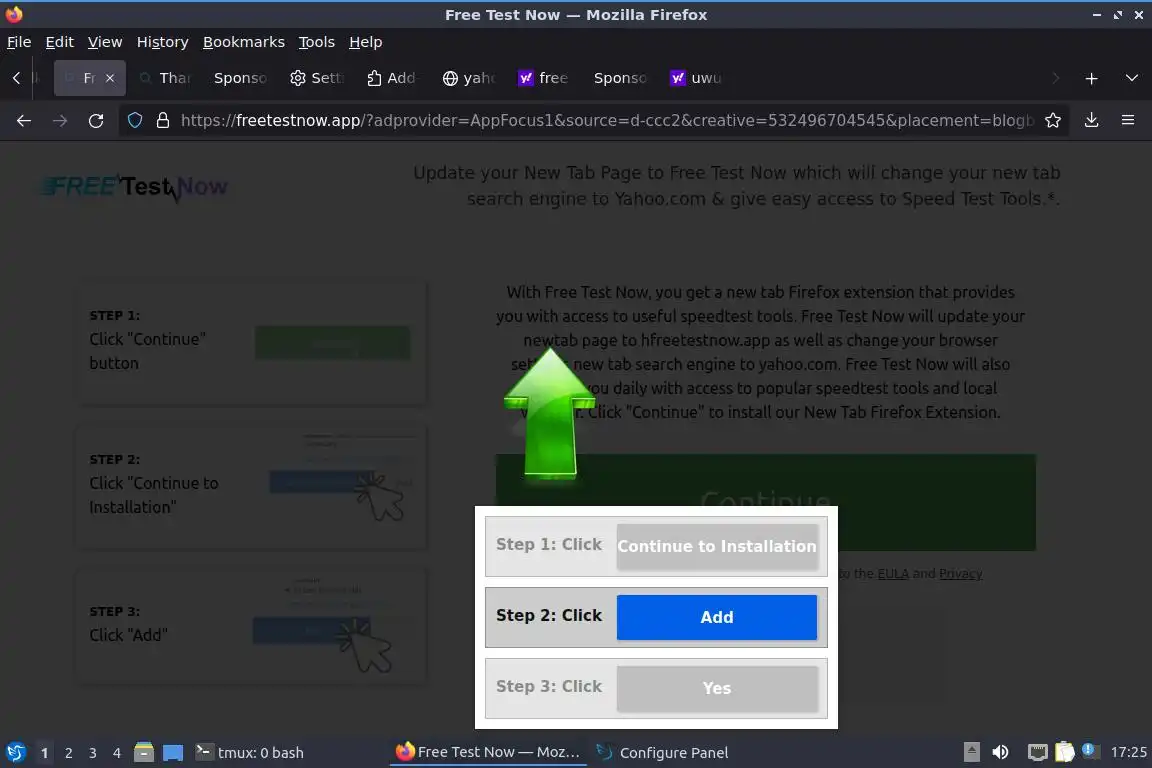
Task: Reload the current page
Action: 96,121
